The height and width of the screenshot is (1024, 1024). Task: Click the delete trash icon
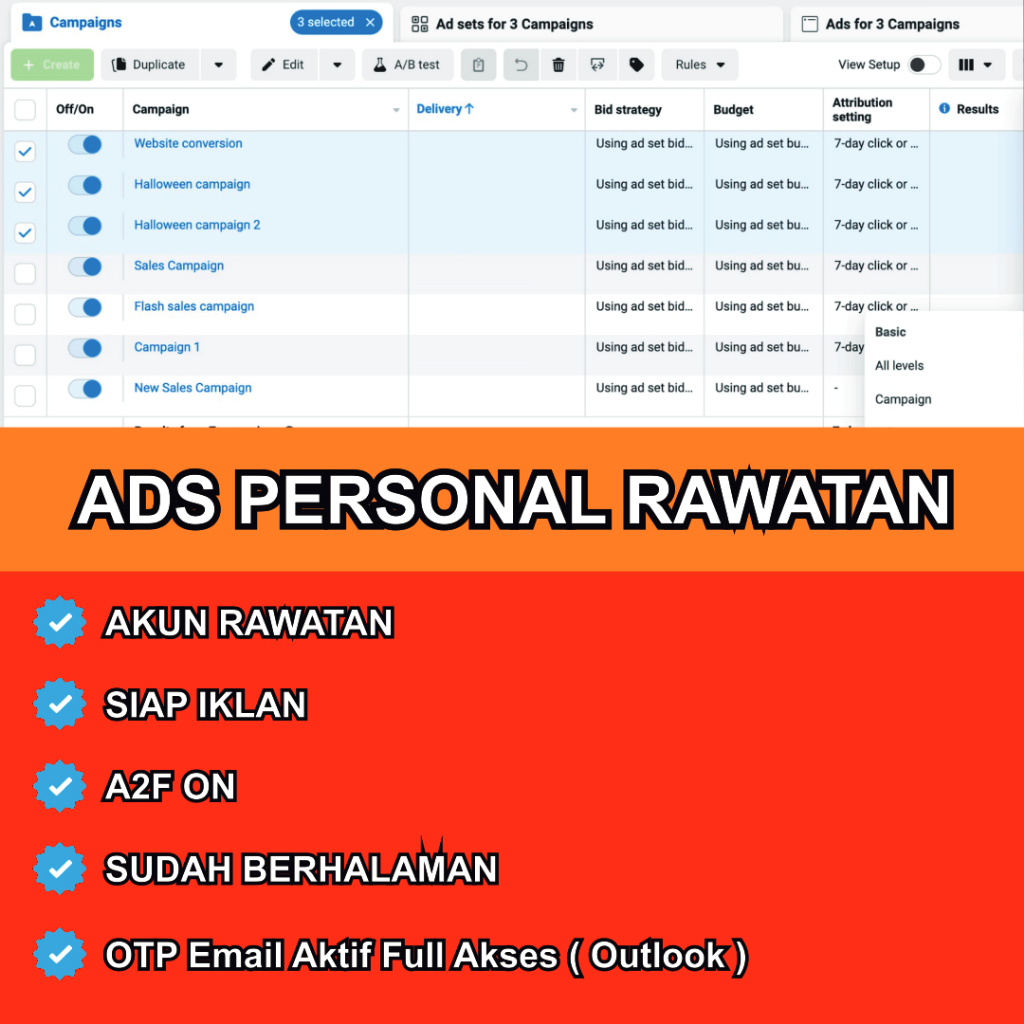coord(558,64)
